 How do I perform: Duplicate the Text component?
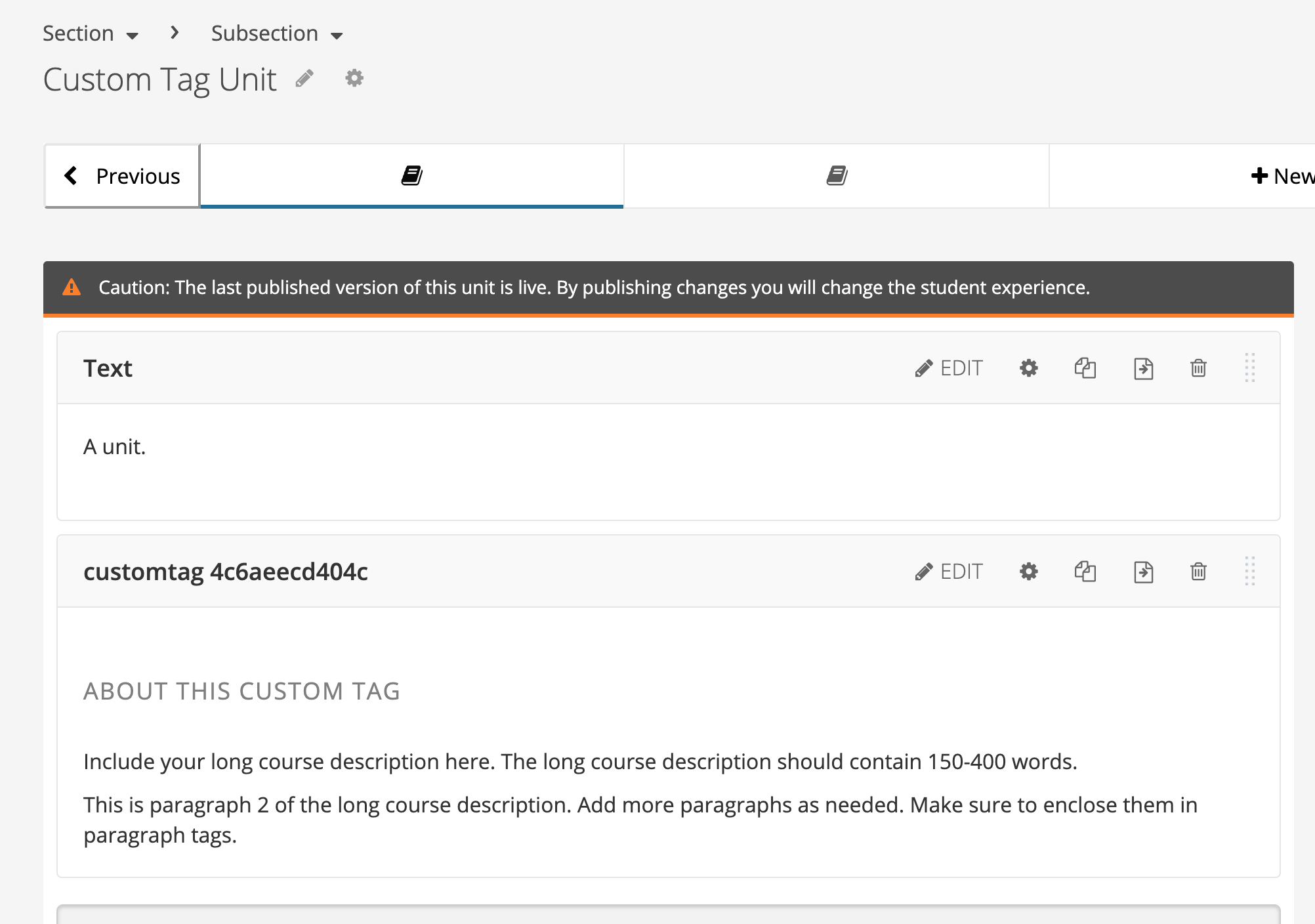tap(1085, 368)
